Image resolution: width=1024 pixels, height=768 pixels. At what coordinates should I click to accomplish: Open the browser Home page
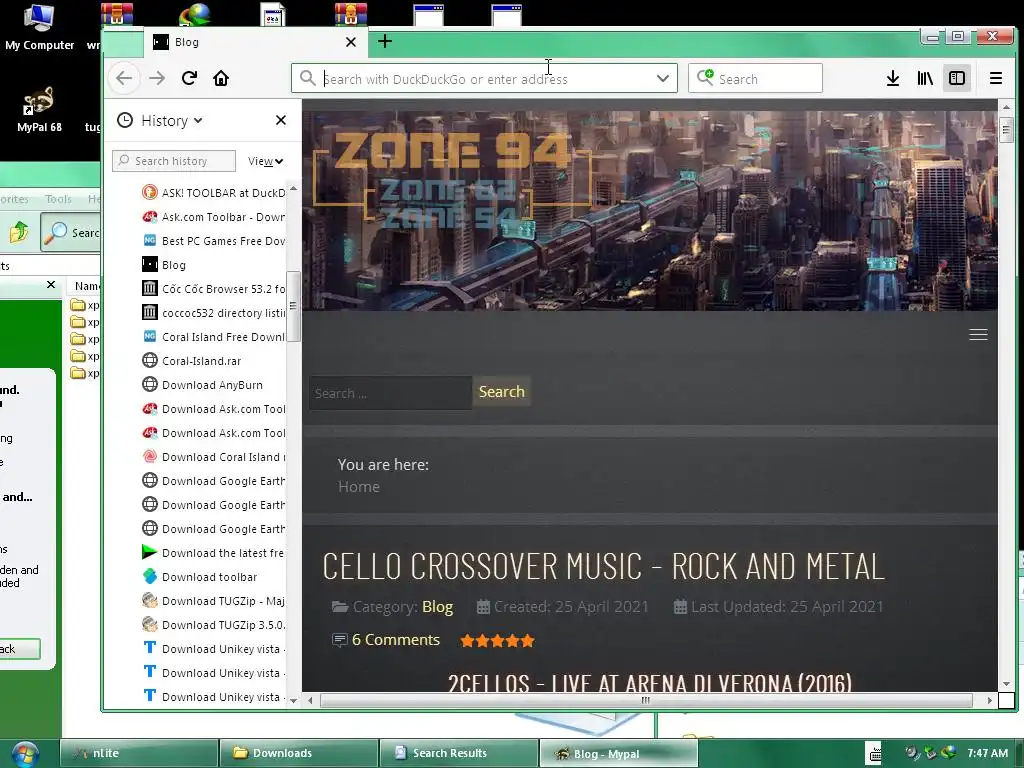click(221, 78)
